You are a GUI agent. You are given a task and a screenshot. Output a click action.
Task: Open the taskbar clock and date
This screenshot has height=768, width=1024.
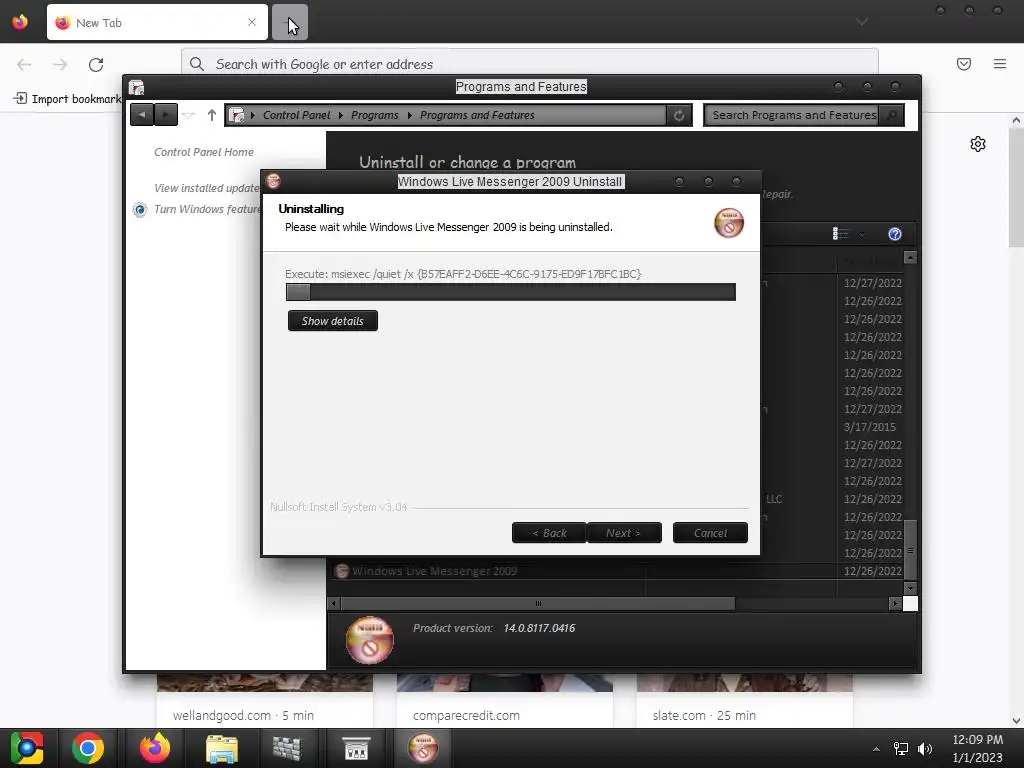[978, 748]
